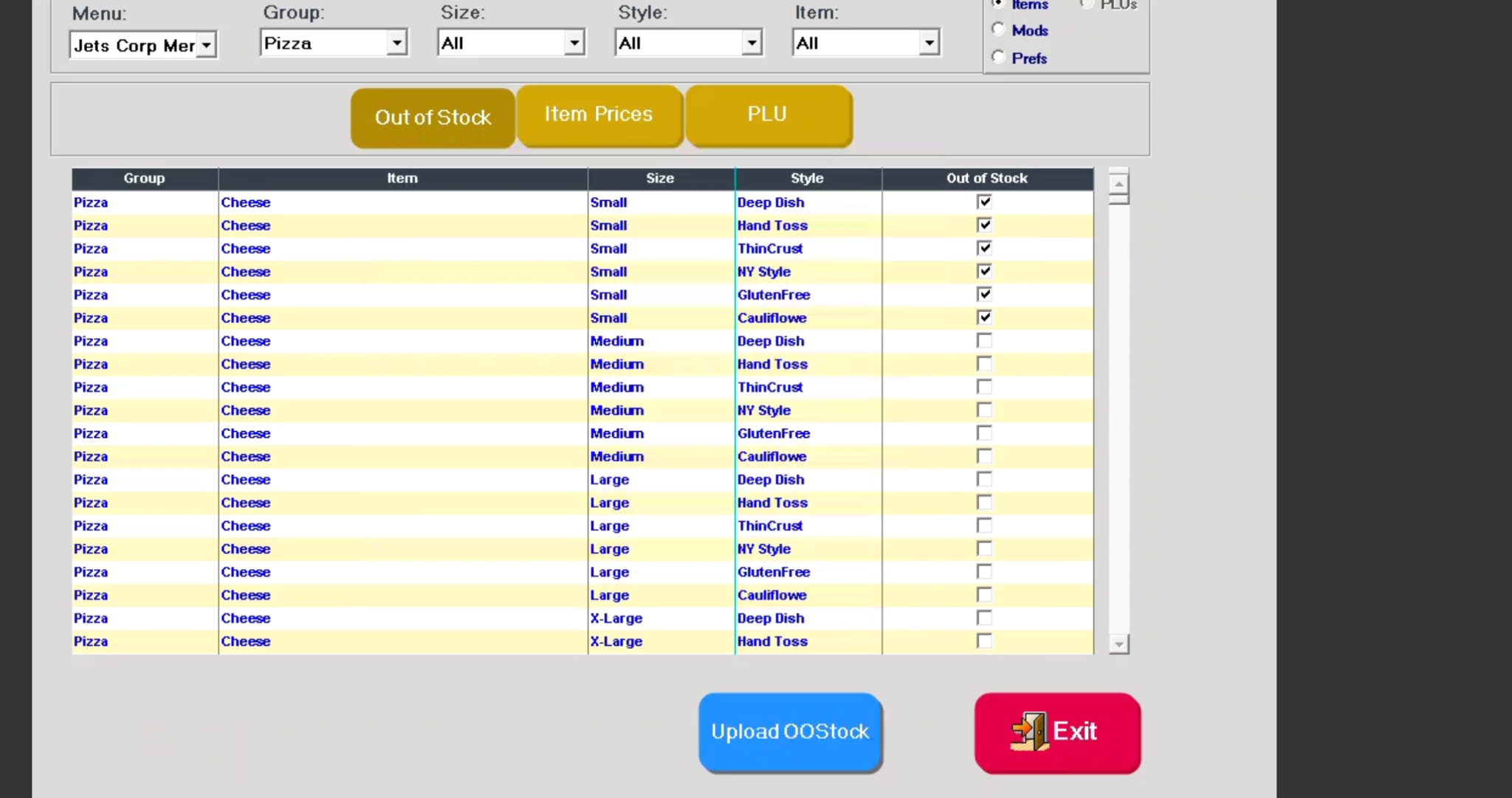
Task: Toggle Out of Stock for Small GlutenFree
Action: [984, 294]
